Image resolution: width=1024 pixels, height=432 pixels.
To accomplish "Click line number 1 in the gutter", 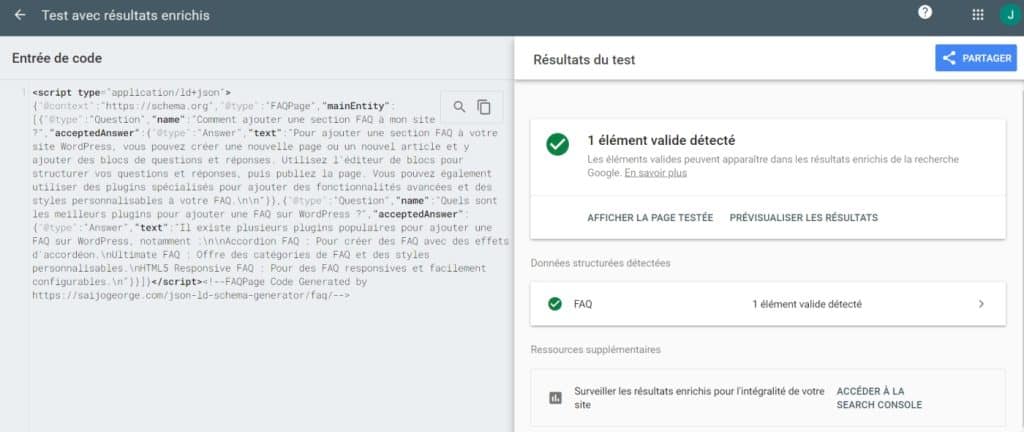I will tap(25, 92).
